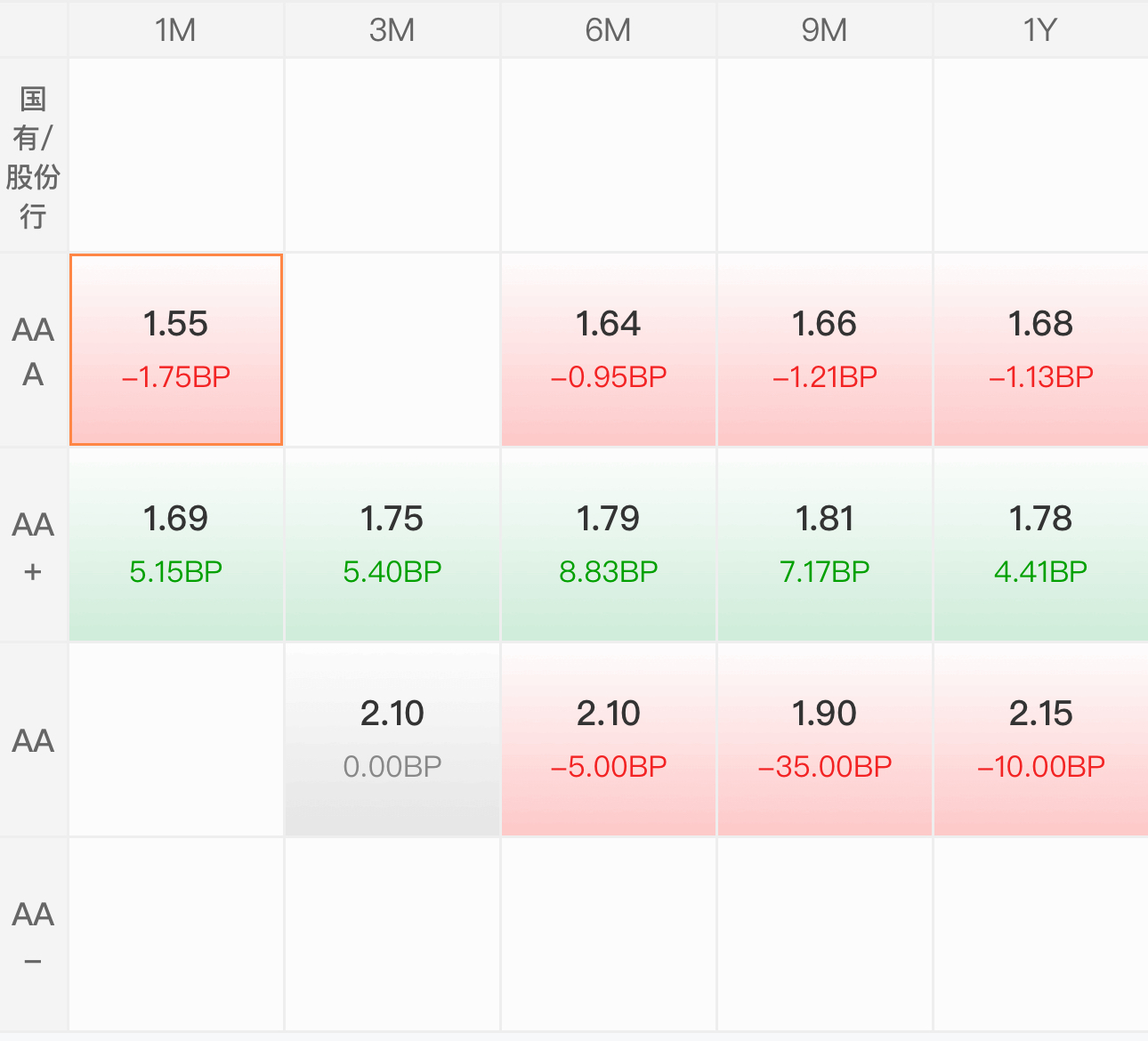Click the 1Y column header

tap(1041, 29)
